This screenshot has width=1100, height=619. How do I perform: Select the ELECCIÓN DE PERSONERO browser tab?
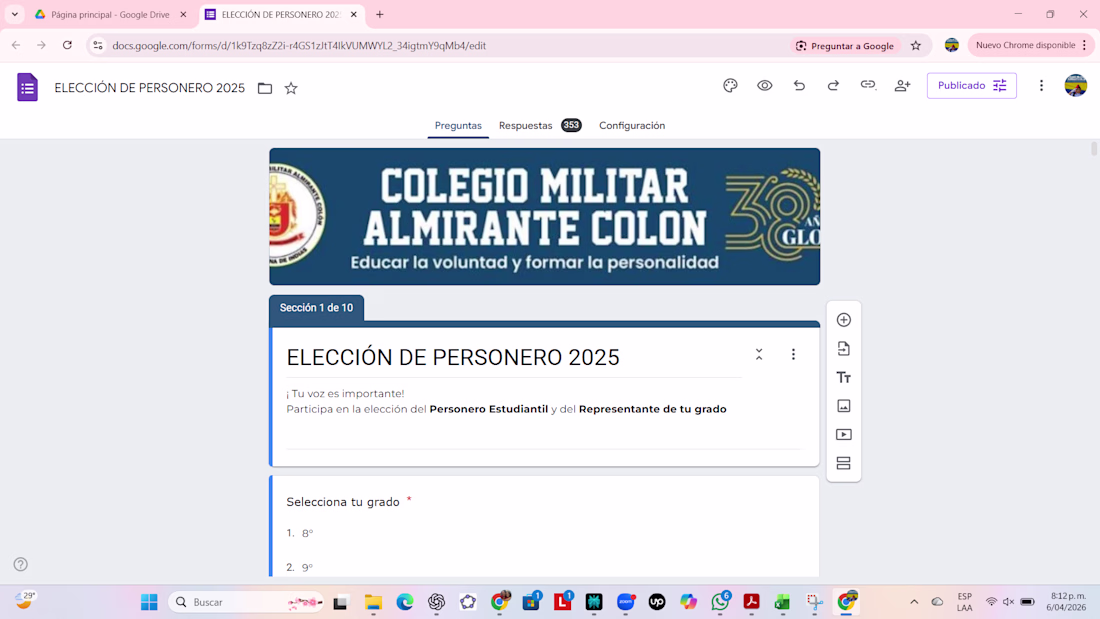[x=281, y=14]
